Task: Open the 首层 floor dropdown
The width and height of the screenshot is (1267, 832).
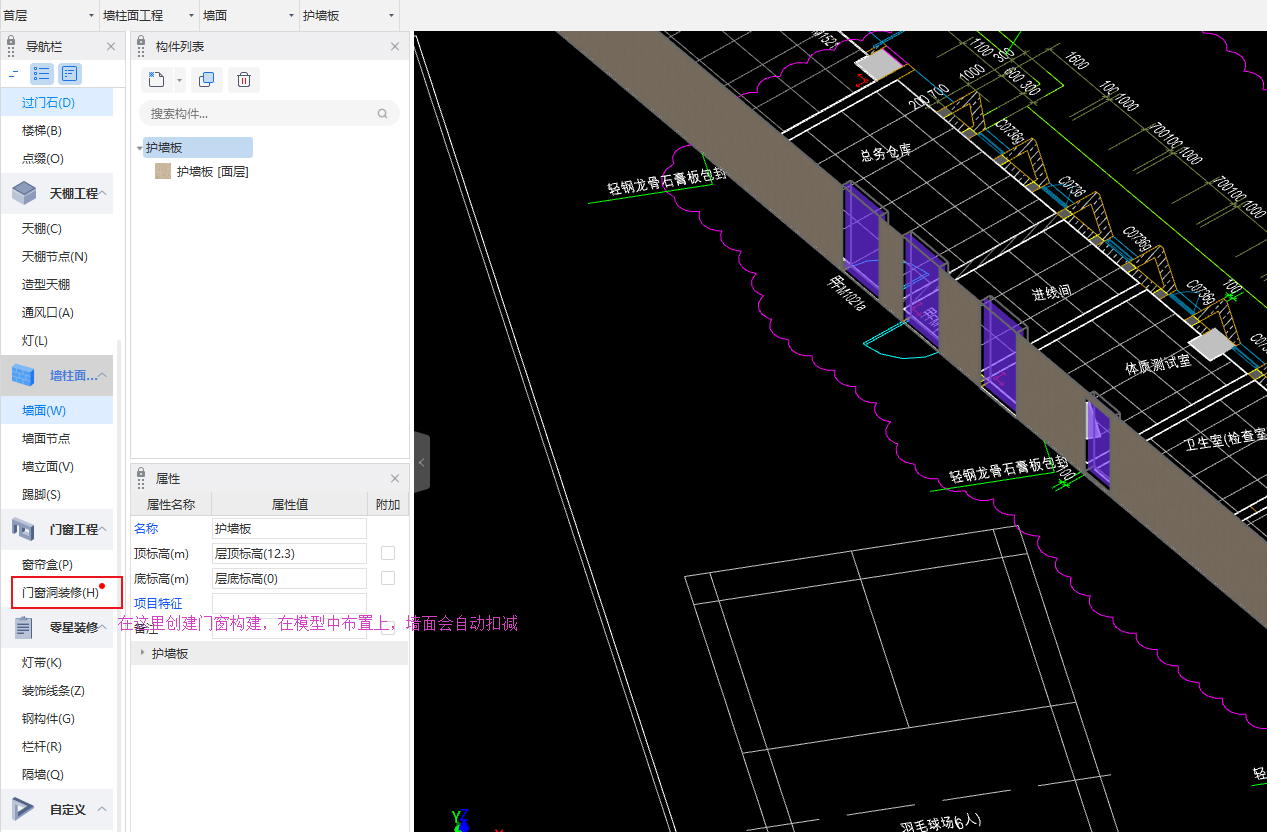Action: point(50,15)
